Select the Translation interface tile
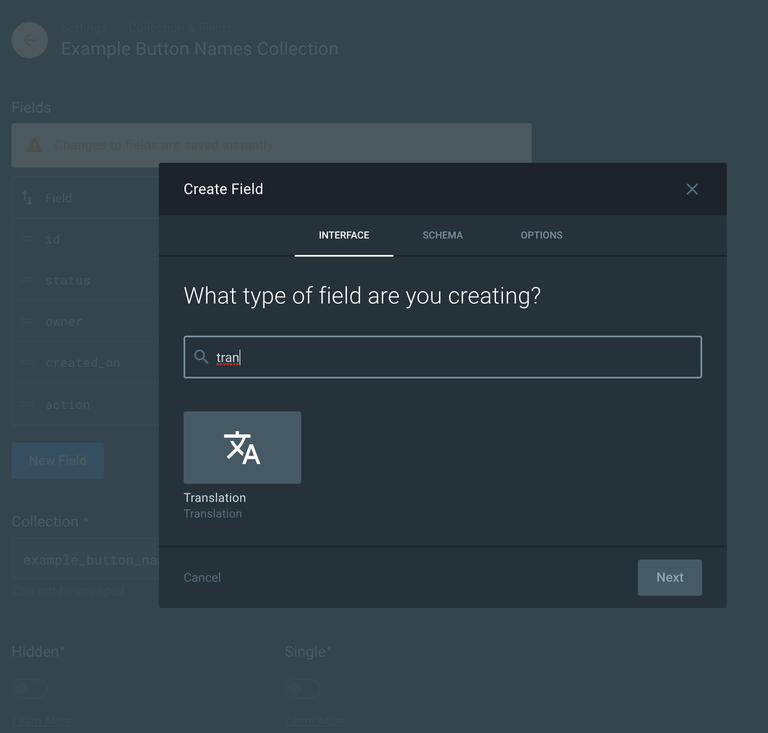Screen dimensions: 768x733 click(x=242, y=448)
